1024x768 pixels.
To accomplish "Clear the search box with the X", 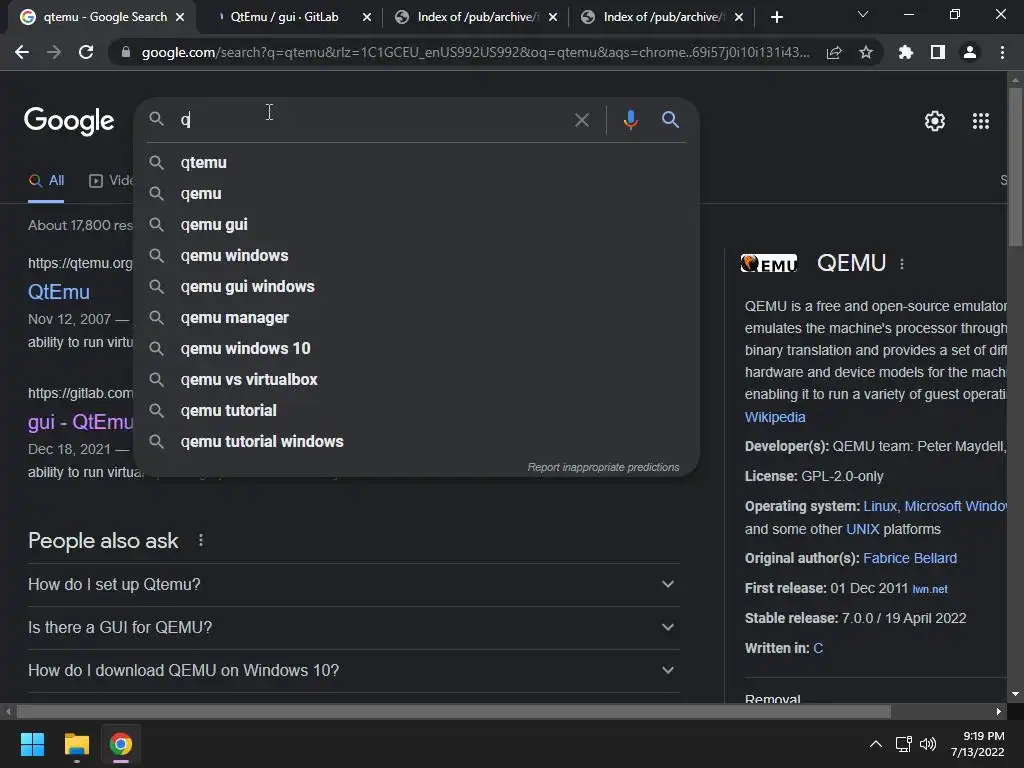I will point(582,120).
